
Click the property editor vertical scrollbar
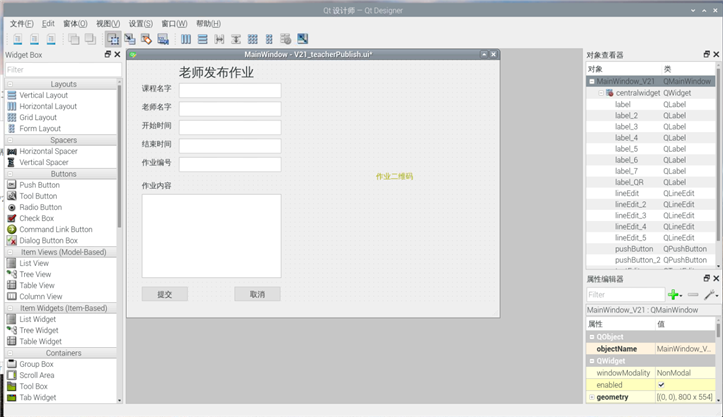[718, 330]
